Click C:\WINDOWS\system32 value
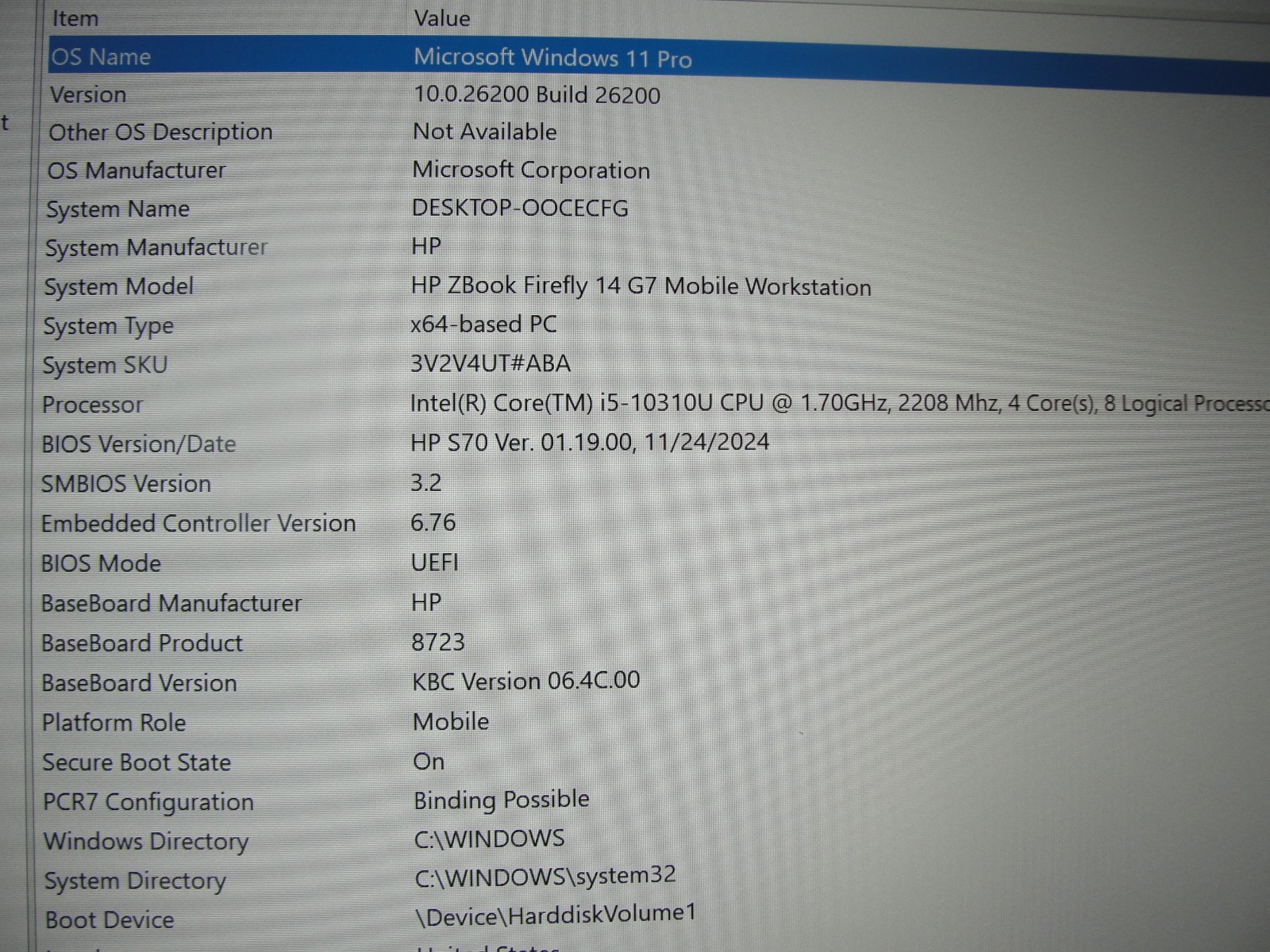The image size is (1270, 952). coord(545,876)
